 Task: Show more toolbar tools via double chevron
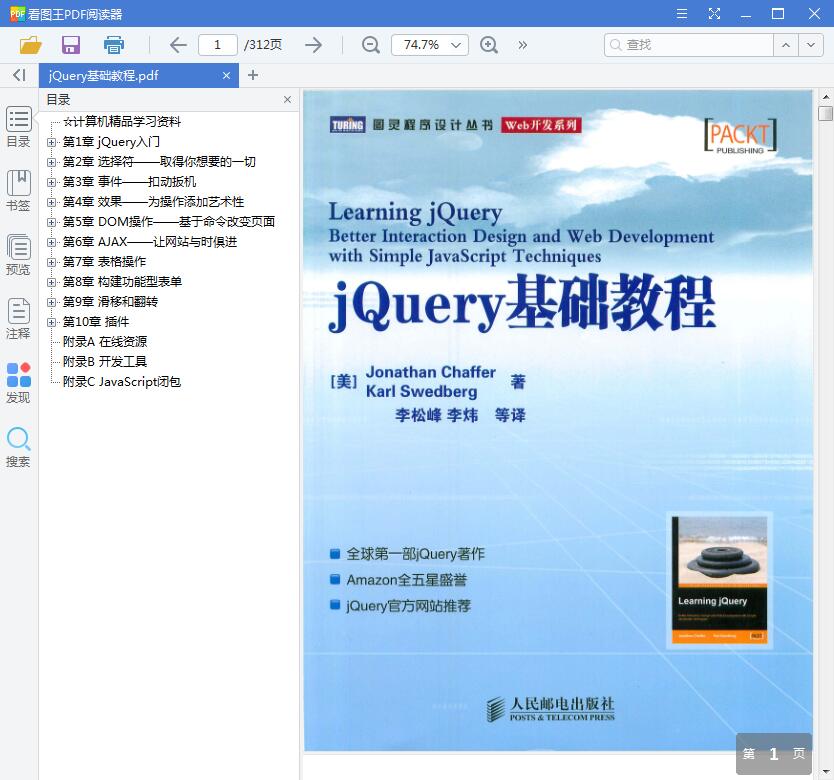523,45
